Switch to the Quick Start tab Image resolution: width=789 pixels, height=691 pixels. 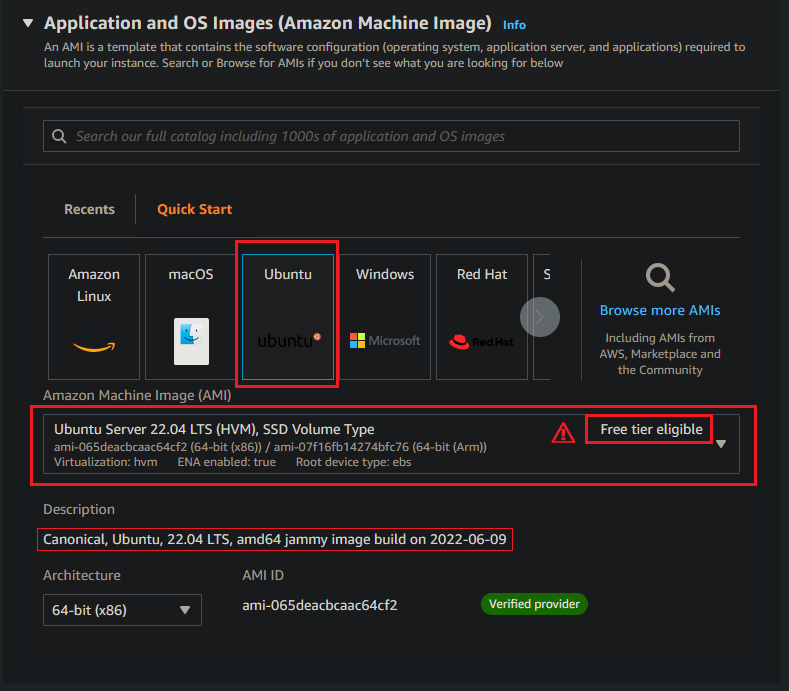194,209
